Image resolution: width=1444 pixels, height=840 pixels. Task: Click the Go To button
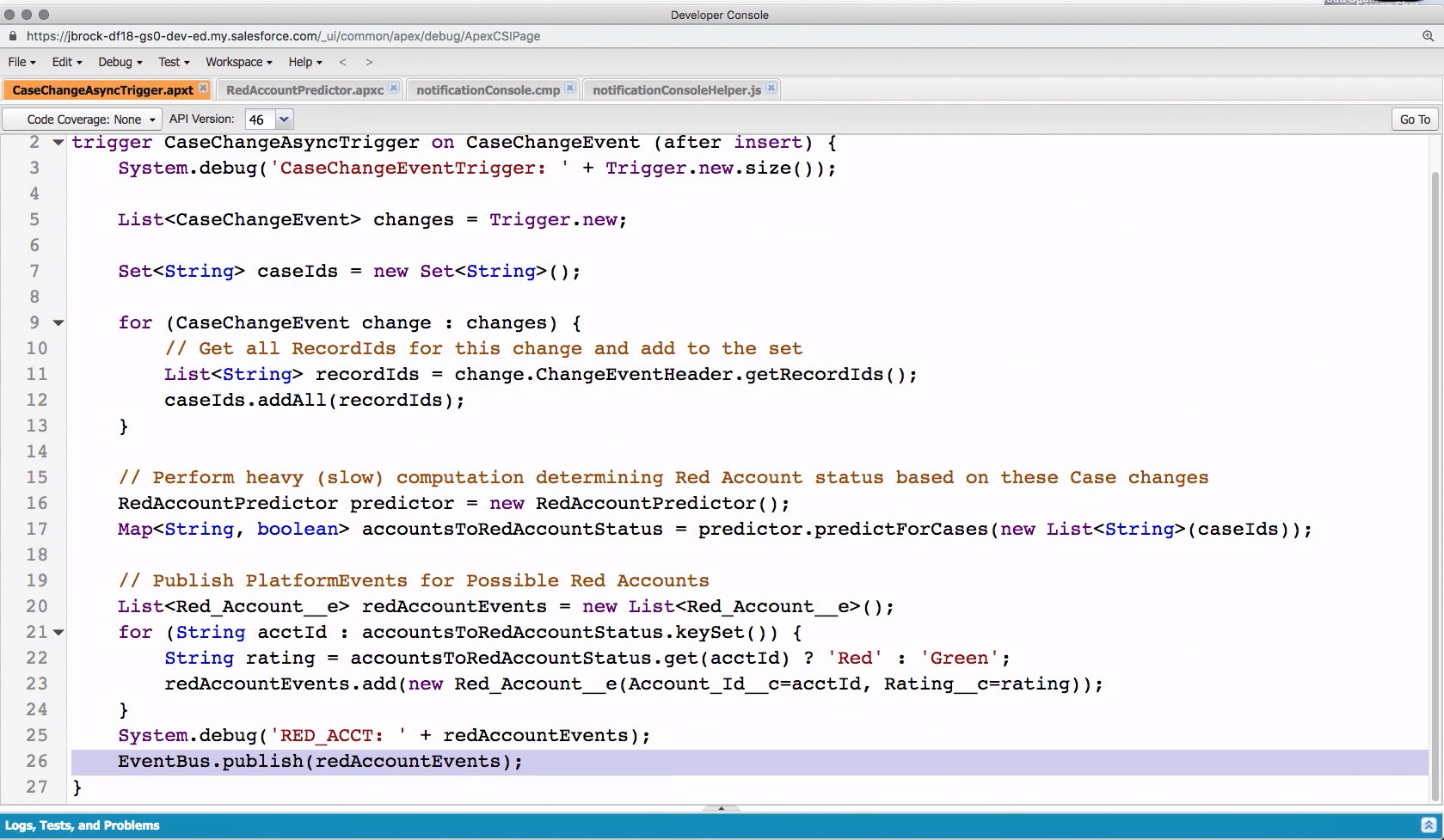coord(1414,119)
